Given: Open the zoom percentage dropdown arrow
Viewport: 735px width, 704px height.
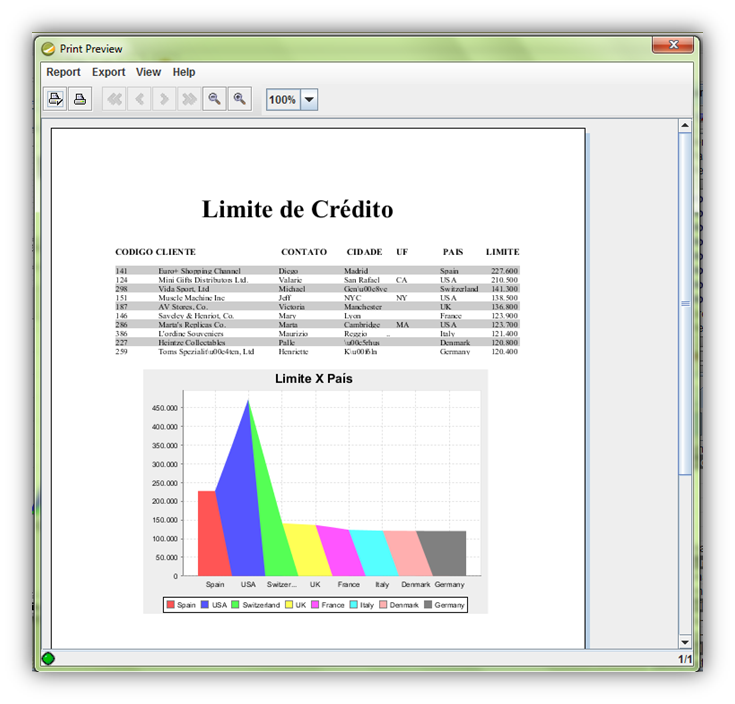Looking at the screenshot, I should 309,100.
